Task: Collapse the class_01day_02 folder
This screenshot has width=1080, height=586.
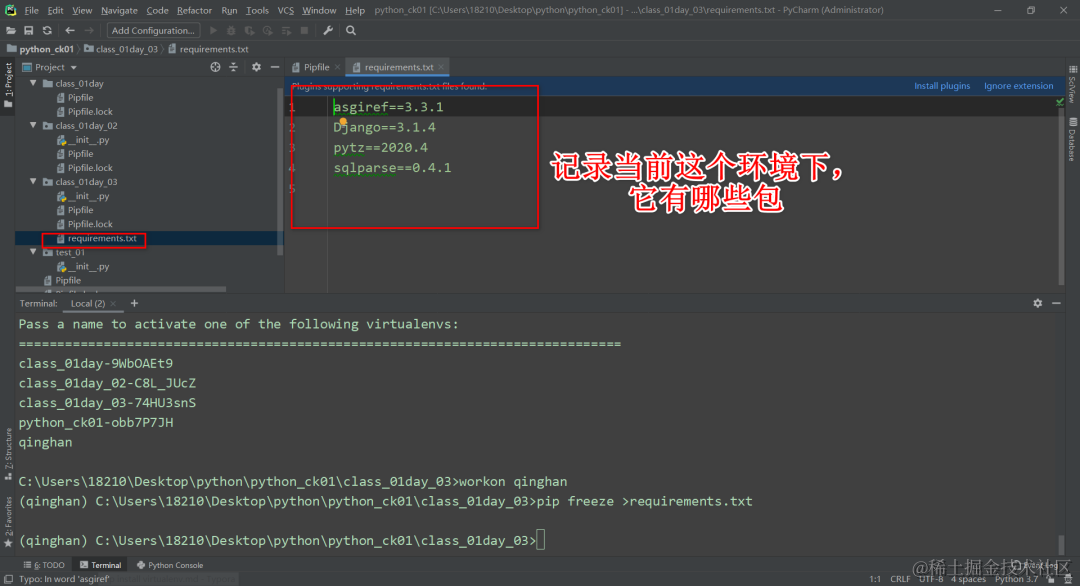Action: [x=33, y=125]
